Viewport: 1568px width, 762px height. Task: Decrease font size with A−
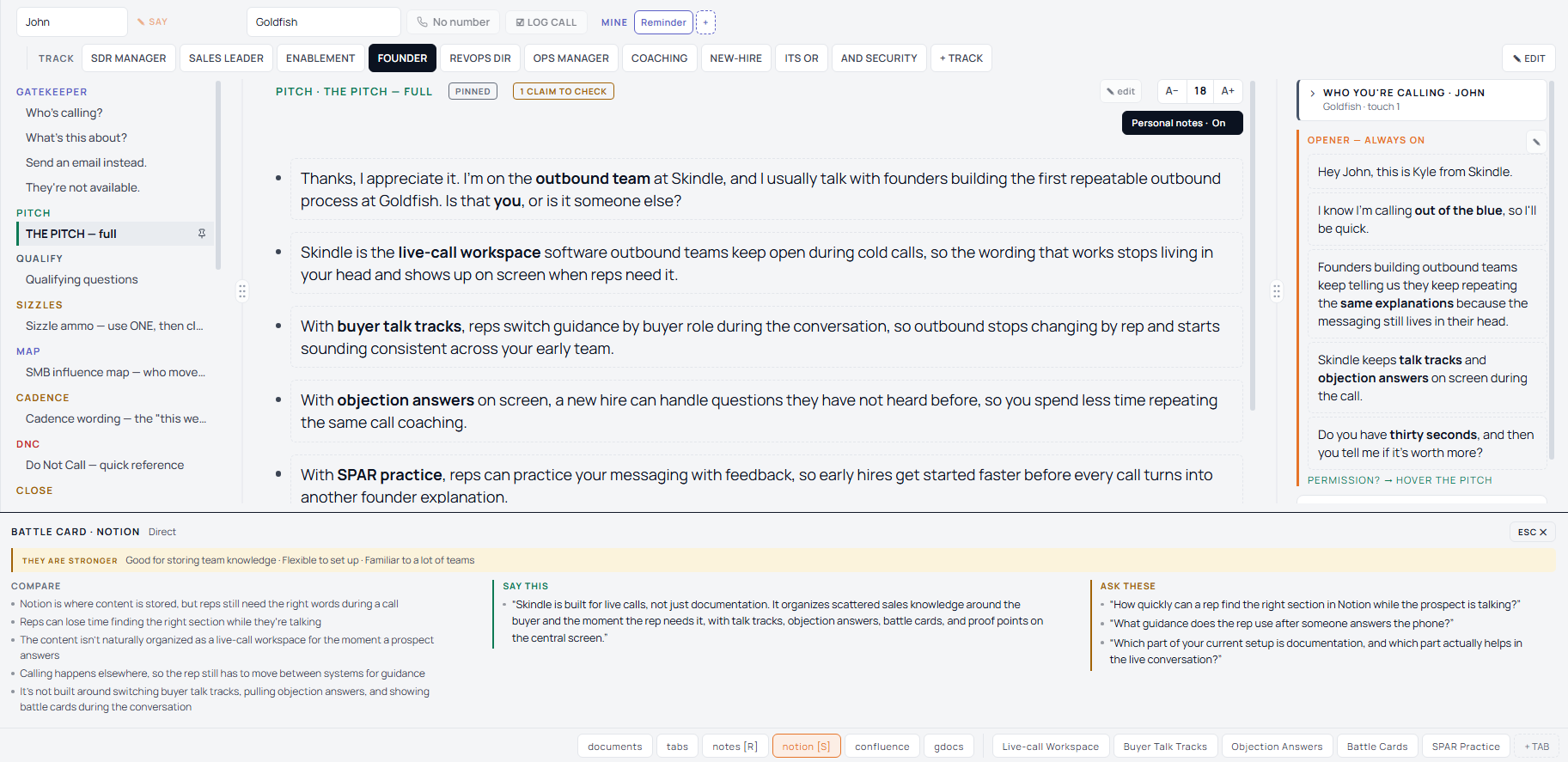click(1172, 91)
